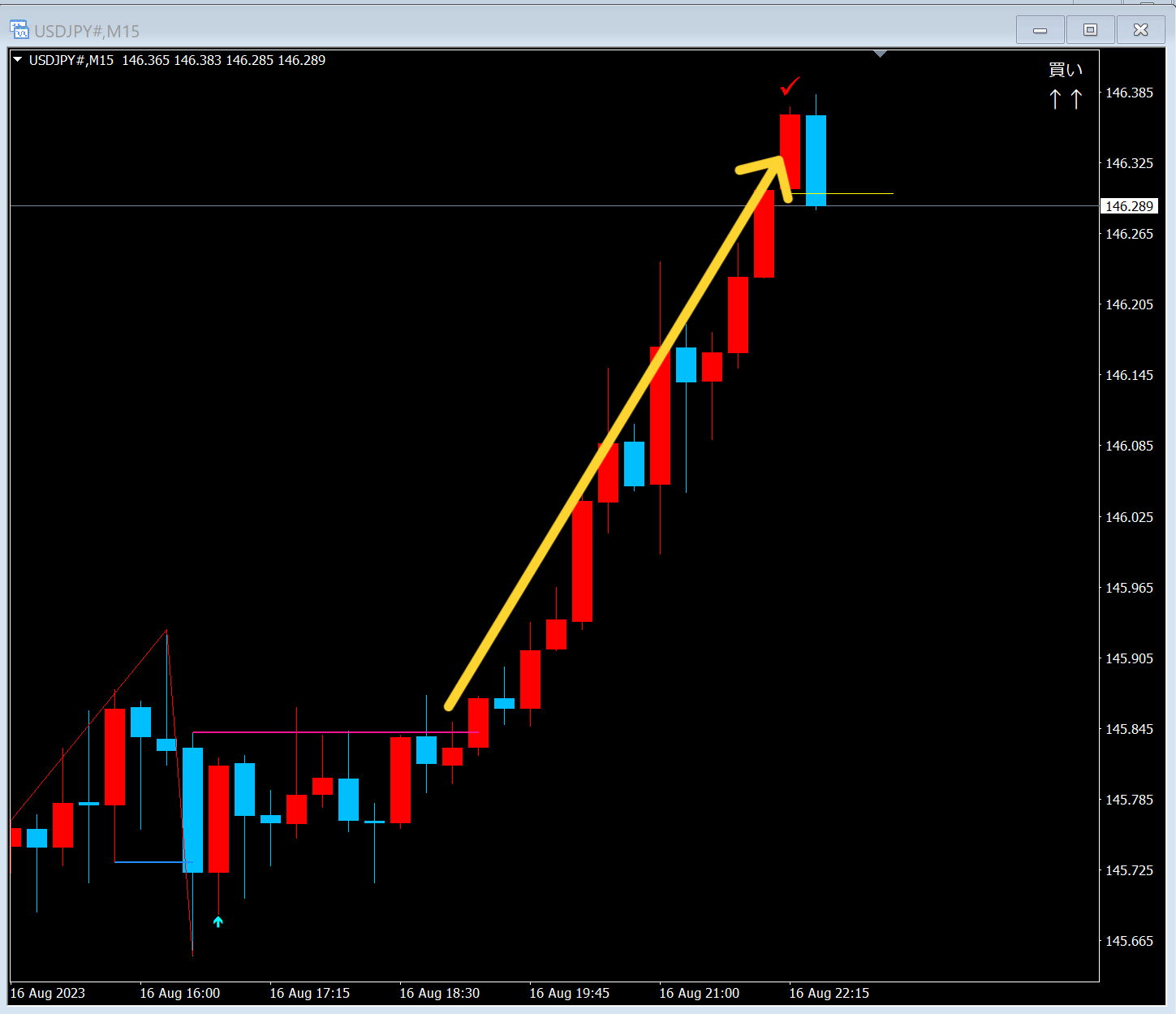Click the red checkmark above the top candle

point(790,86)
